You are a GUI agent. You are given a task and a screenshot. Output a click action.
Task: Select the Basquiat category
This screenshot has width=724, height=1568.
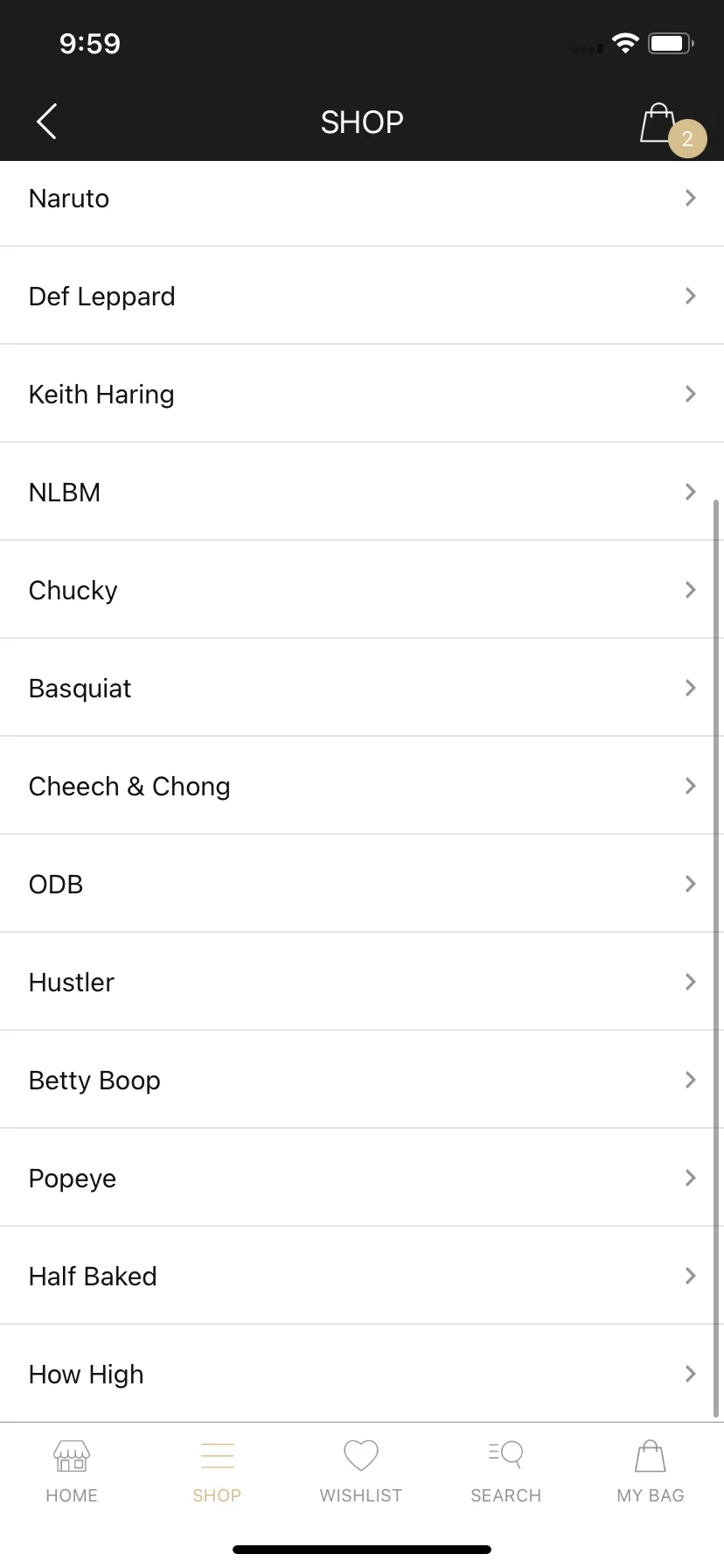tap(362, 688)
